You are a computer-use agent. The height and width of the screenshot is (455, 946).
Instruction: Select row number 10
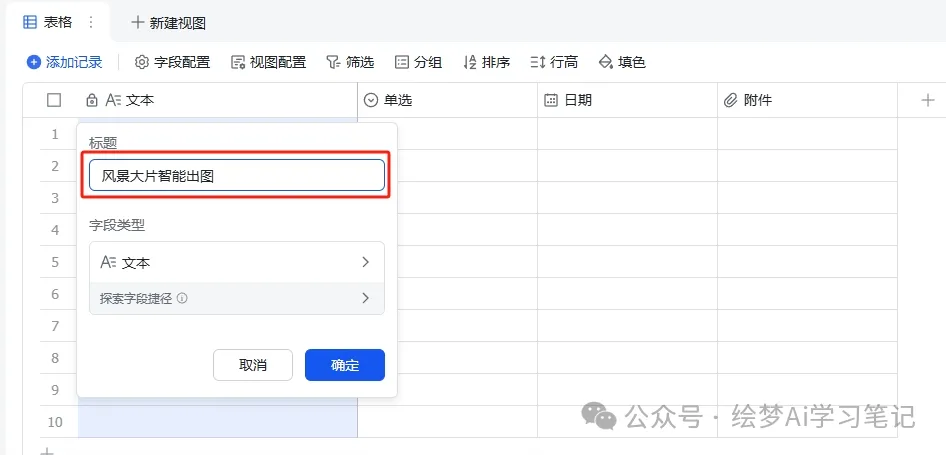pos(55,422)
